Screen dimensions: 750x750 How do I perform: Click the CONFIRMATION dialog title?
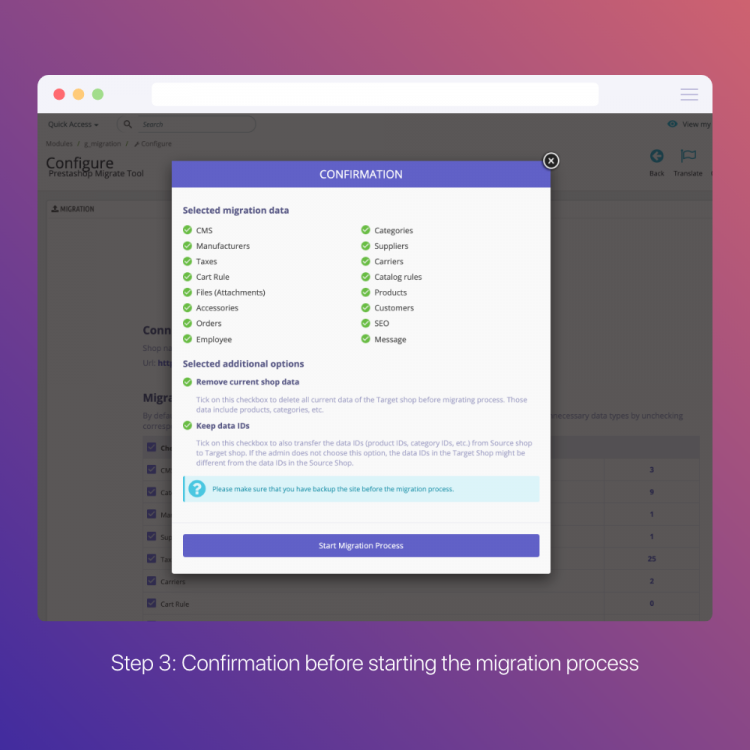tap(361, 175)
